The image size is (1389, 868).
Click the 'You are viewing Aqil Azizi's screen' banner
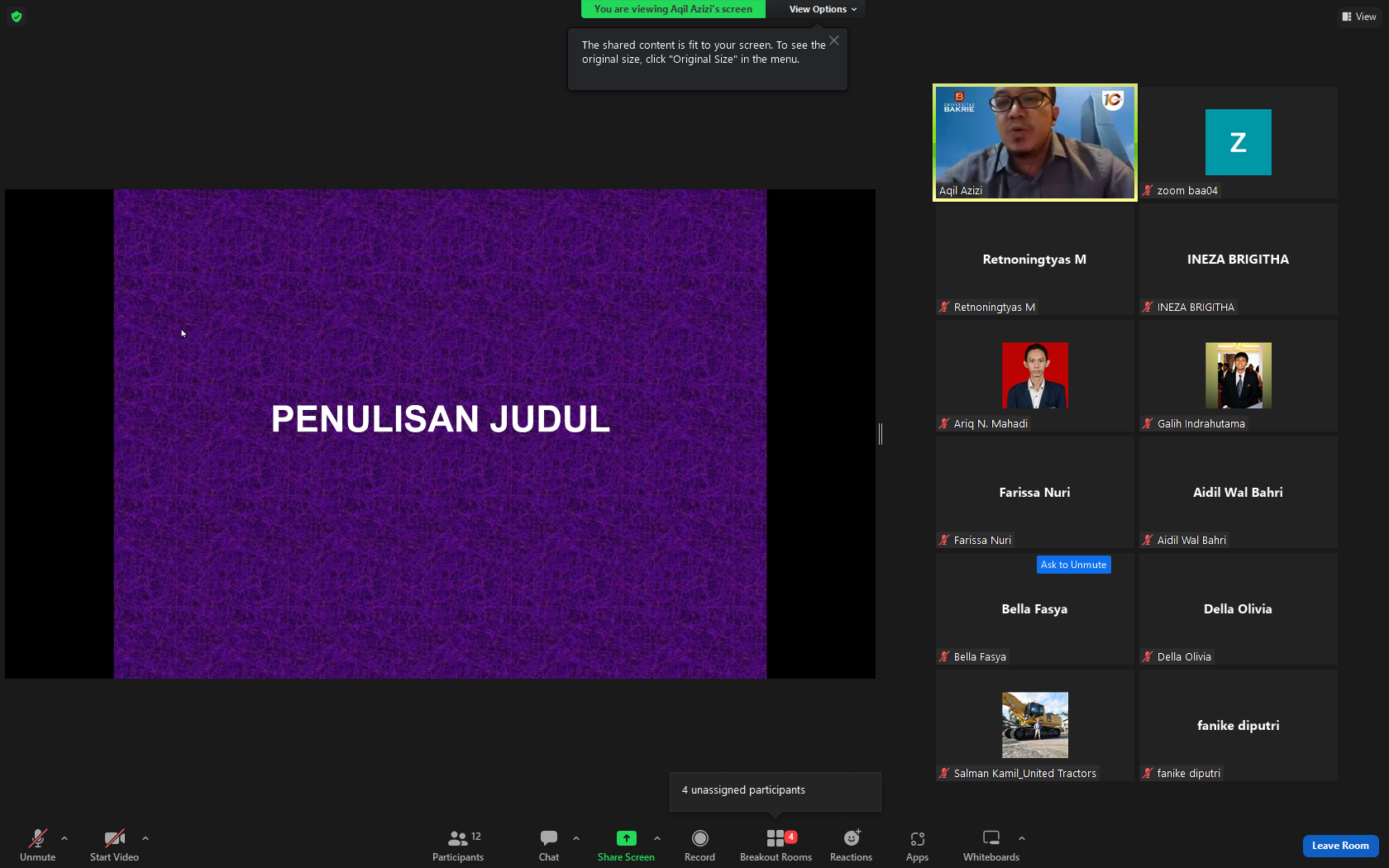[673, 9]
